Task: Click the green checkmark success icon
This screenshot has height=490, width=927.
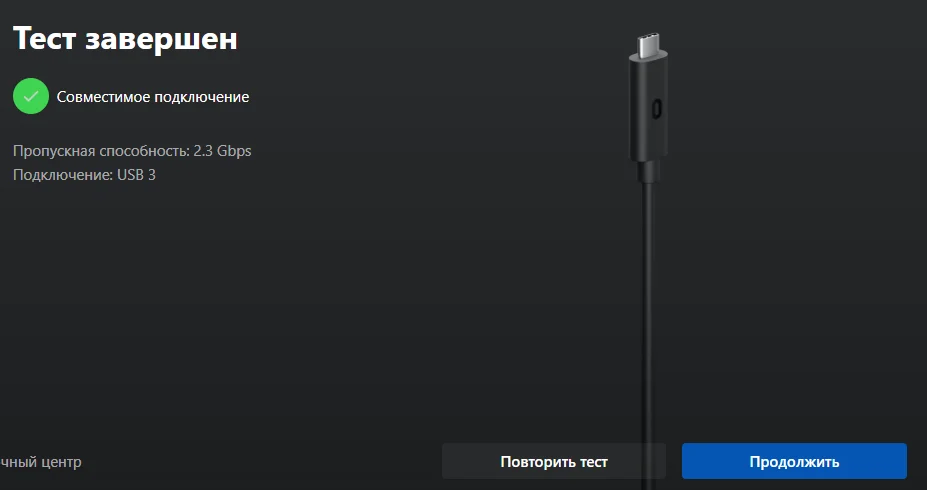Action: coord(31,96)
